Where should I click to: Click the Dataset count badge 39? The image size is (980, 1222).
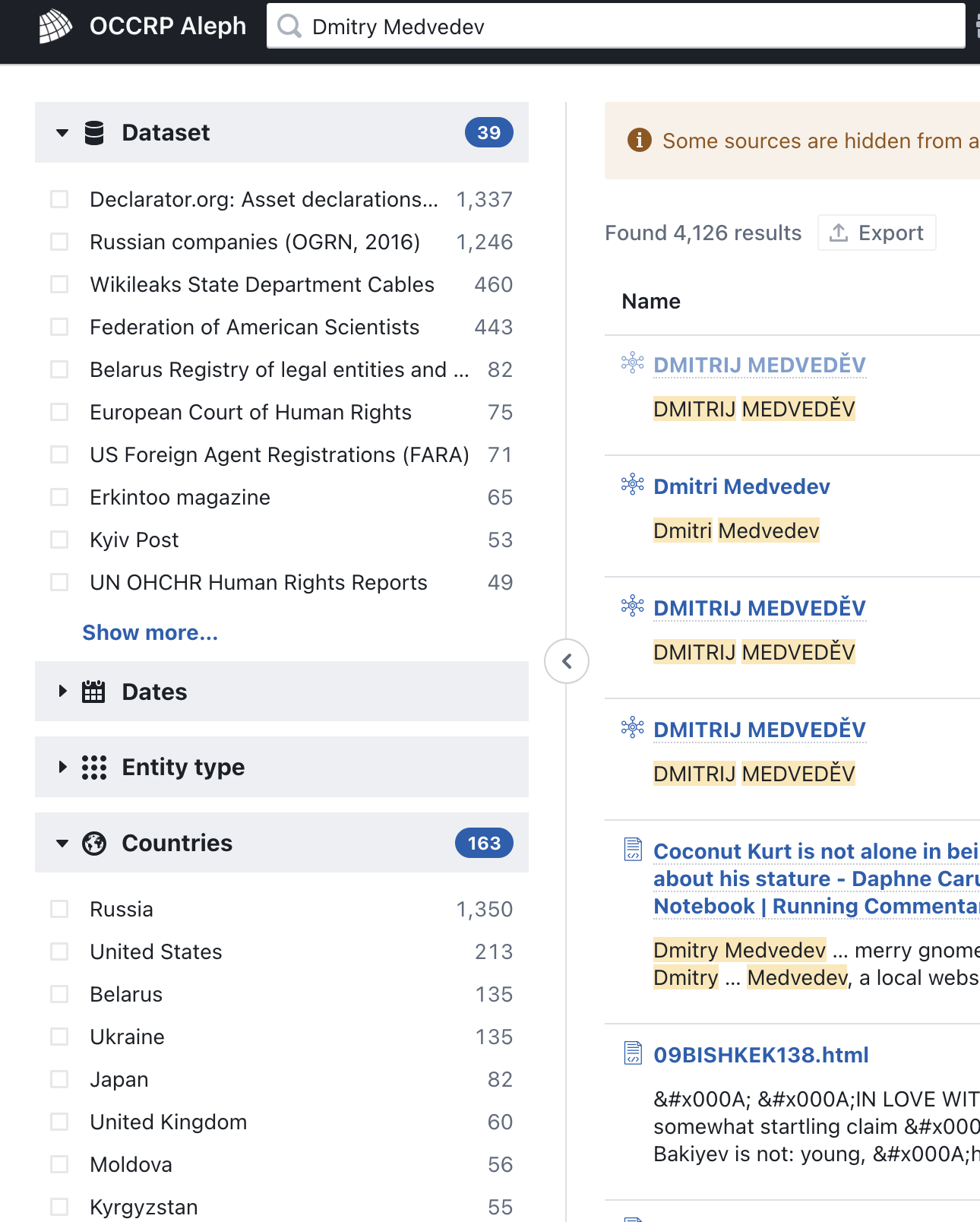point(488,132)
